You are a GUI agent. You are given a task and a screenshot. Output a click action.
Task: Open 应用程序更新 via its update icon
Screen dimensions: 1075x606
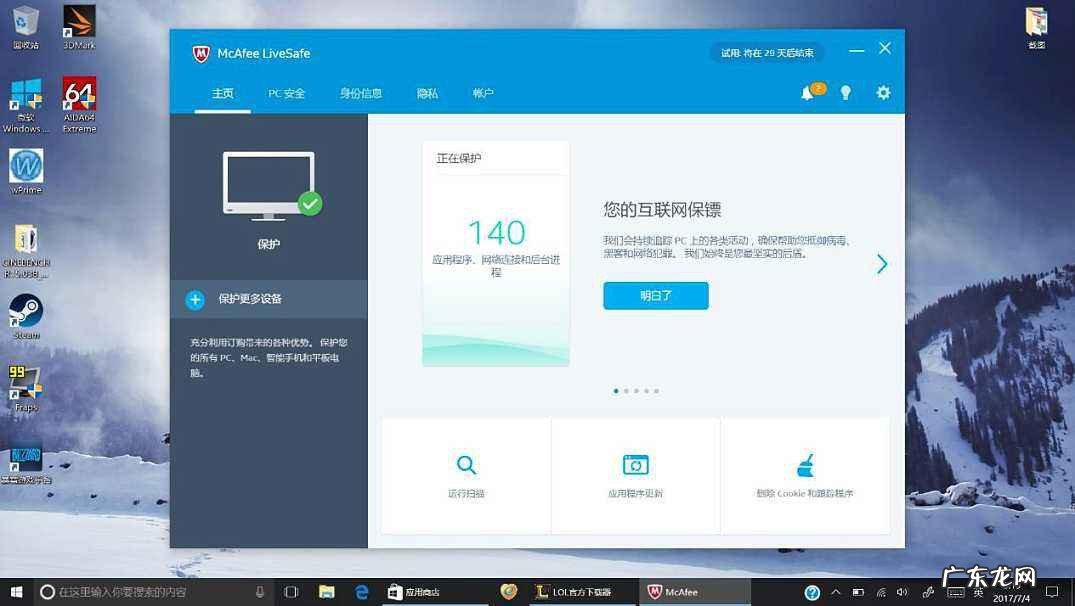(635, 465)
